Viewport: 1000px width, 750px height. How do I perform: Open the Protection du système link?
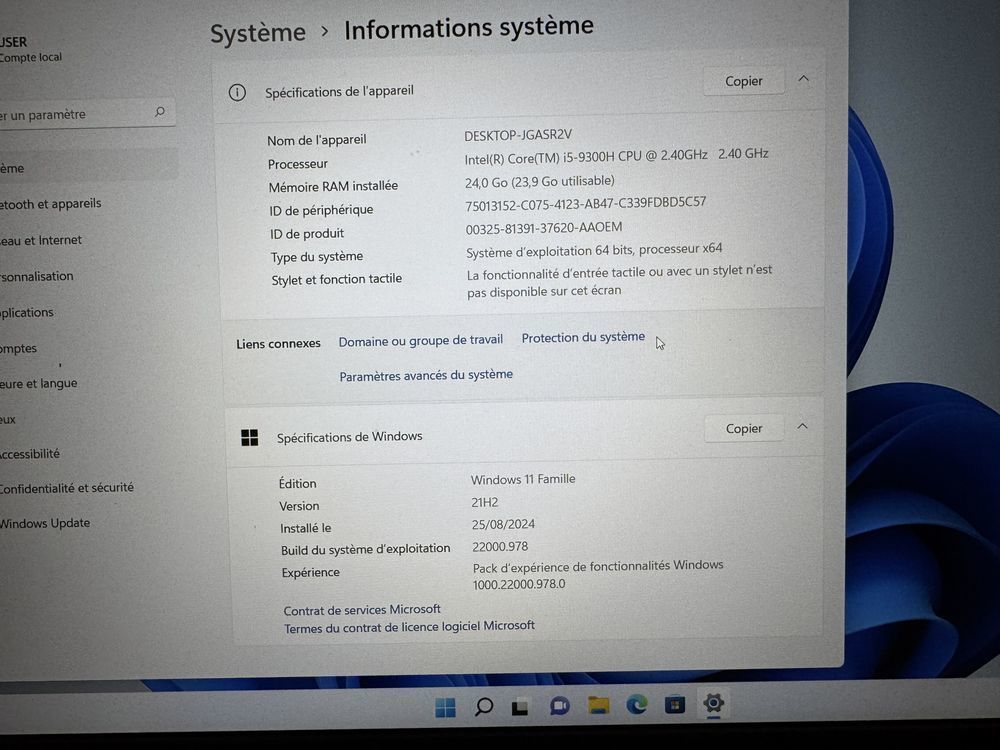pyautogui.click(x=583, y=337)
